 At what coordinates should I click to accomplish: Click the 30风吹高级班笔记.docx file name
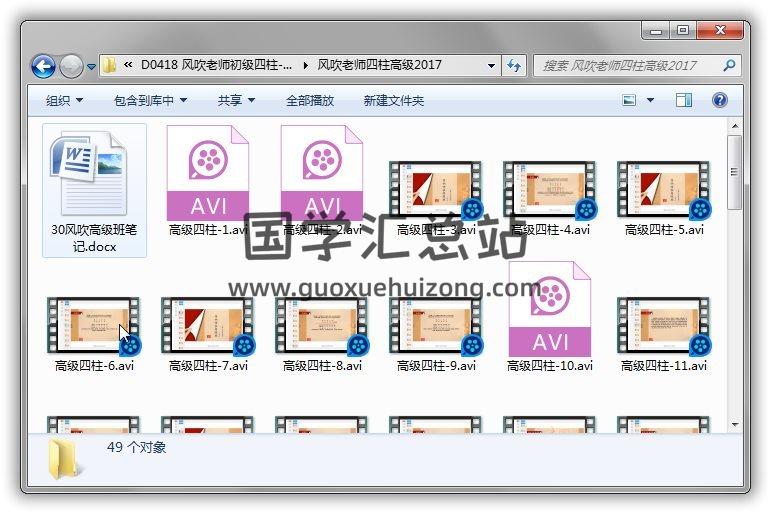(x=94, y=238)
